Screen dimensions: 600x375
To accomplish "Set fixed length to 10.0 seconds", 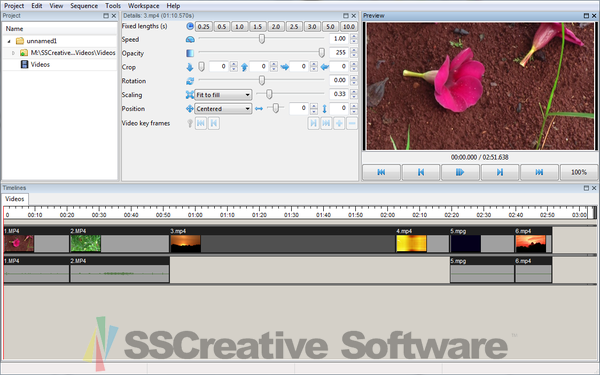I will click(x=349, y=26).
